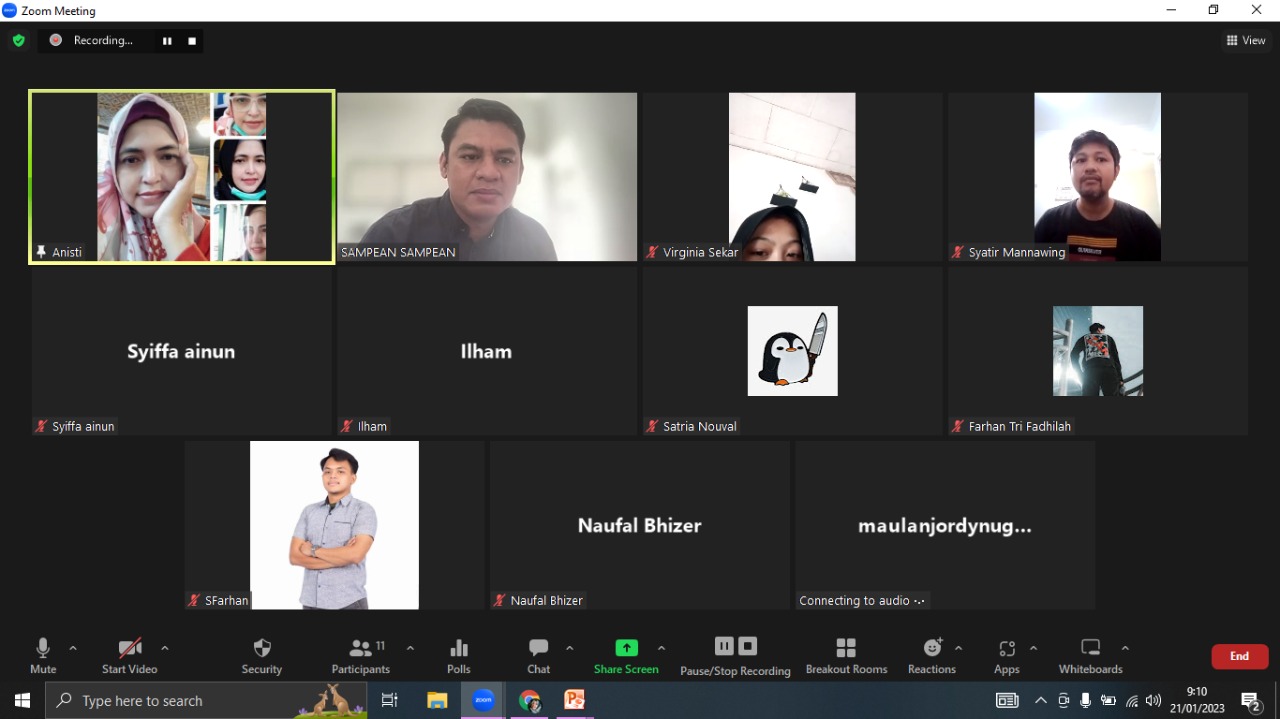This screenshot has width=1280, height=719.
Task: Click the red End meeting button
Action: (1239, 656)
